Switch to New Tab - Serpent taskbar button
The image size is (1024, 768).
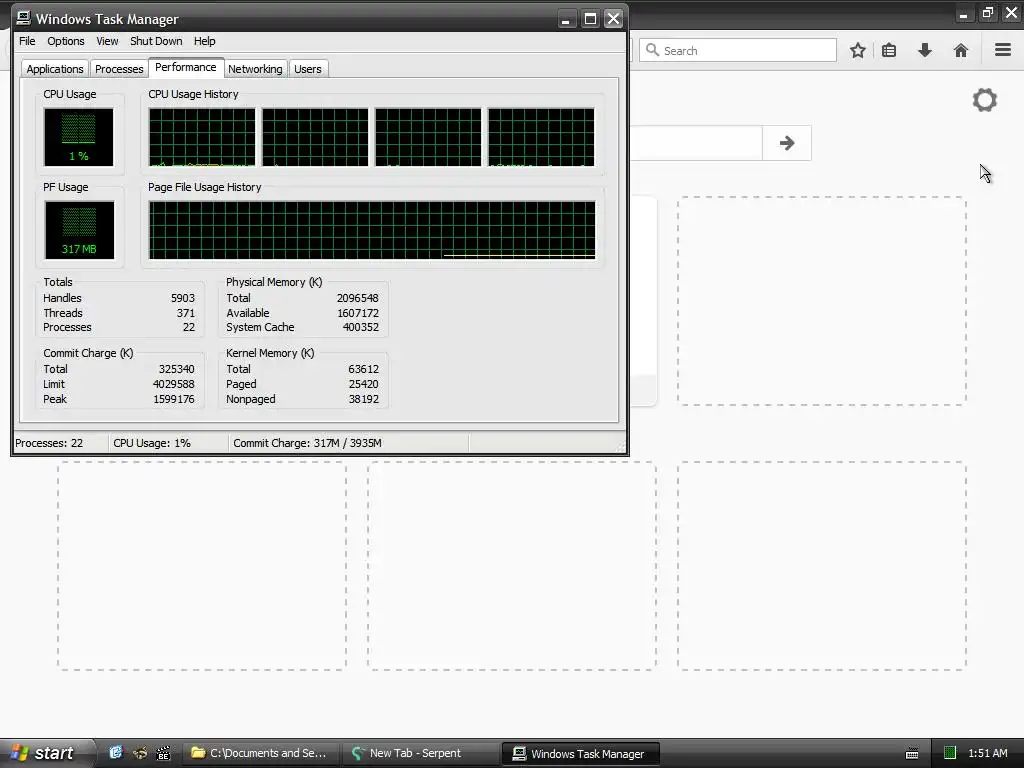click(x=419, y=753)
